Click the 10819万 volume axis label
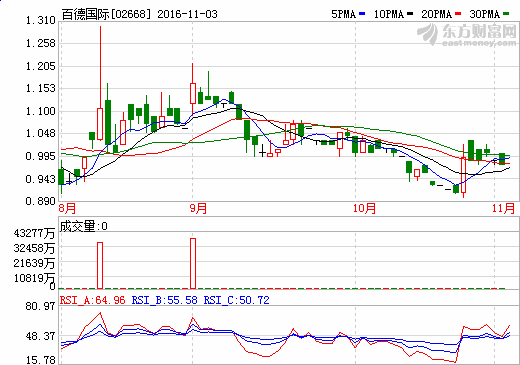The image size is (520, 365). (x=34, y=278)
